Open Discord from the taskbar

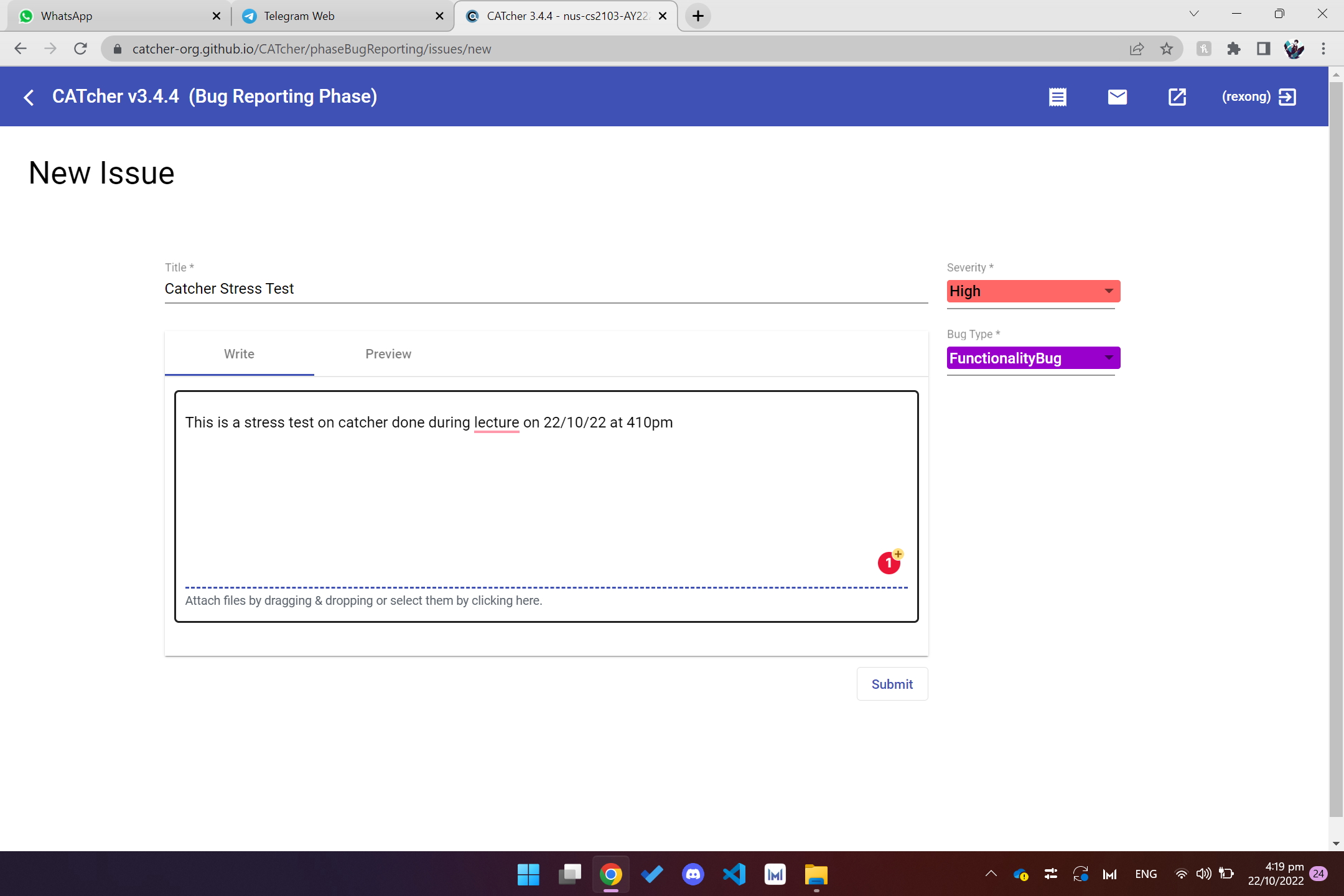click(693, 874)
